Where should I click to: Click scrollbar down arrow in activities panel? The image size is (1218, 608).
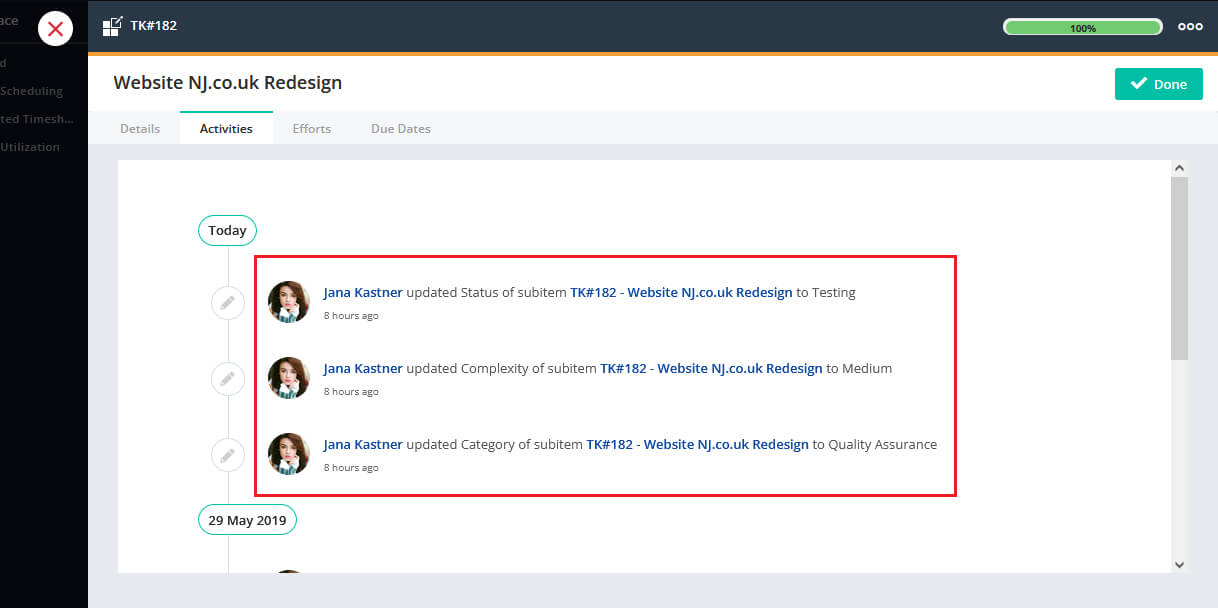point(1179,565)
